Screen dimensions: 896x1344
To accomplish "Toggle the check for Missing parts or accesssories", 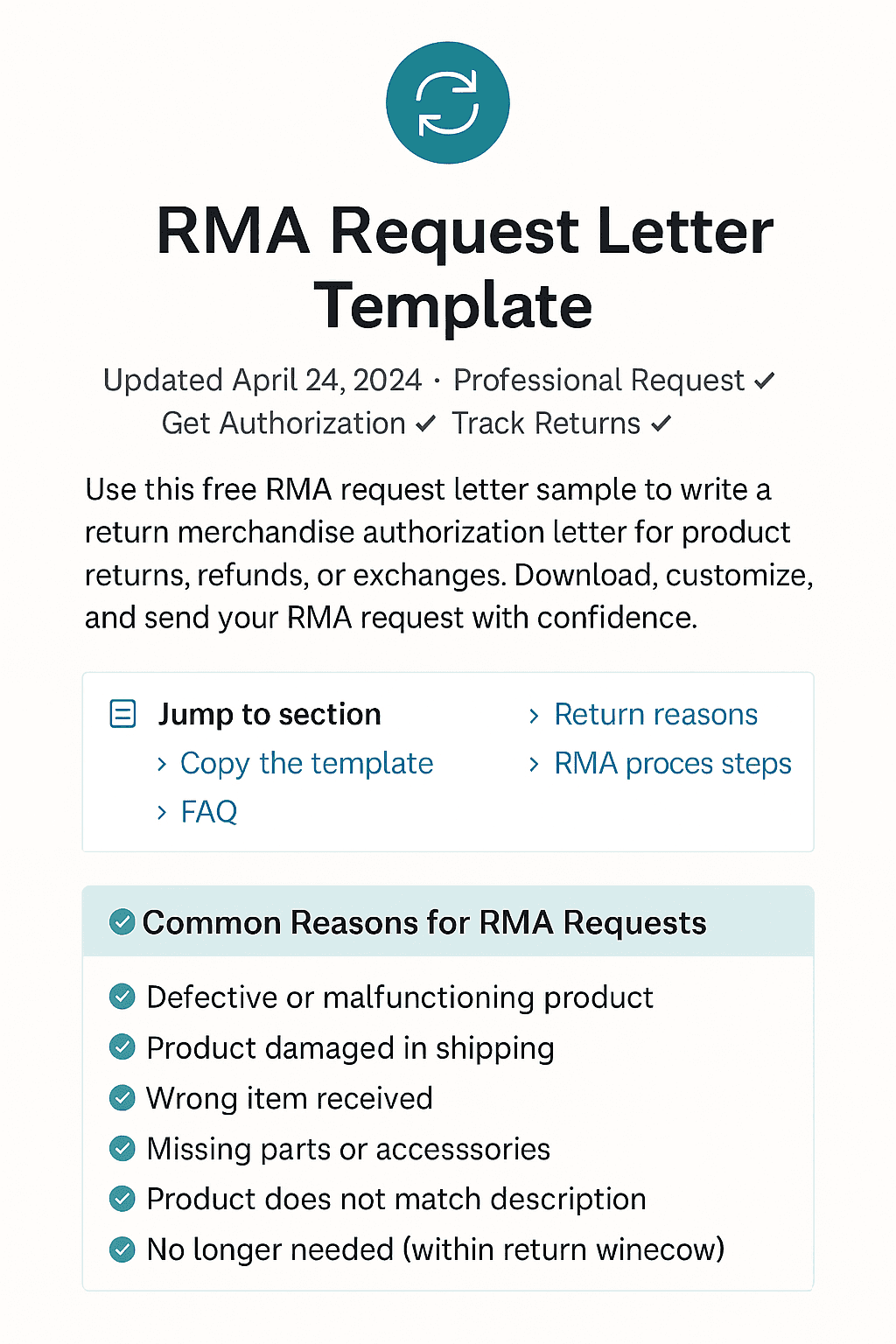I will pyautogui.click(x=122, y=1149).
